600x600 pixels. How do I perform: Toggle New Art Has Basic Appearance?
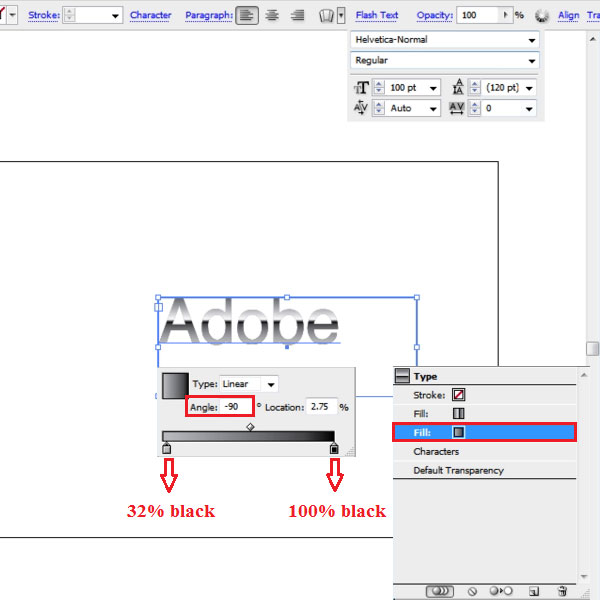tap(440, 591)
